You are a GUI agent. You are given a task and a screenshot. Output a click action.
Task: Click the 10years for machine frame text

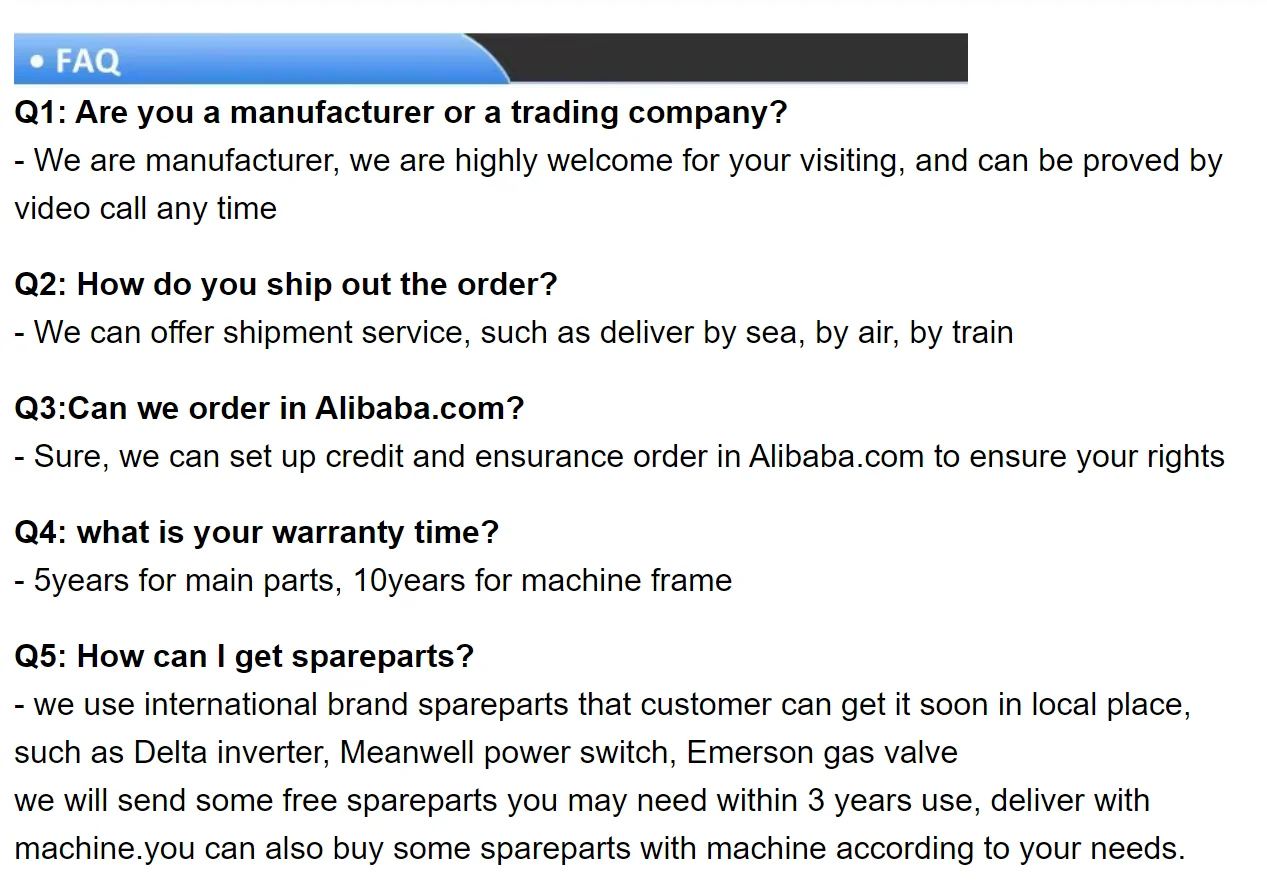pyautogui.click(x=543, y=581)
